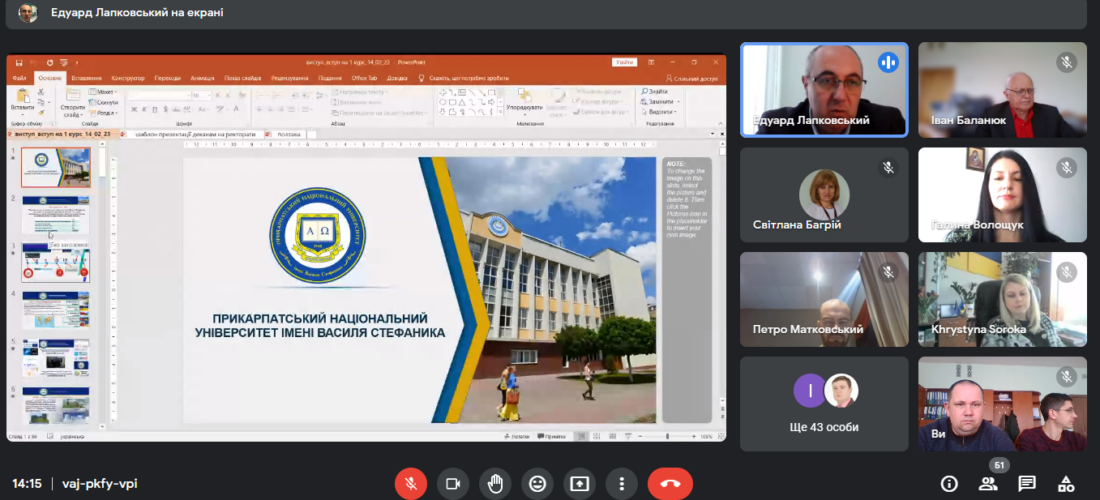The height and width of the screenshot is (500, 1100).
Task: Open the chat with everyone panel
Action: pos(1027,484)
